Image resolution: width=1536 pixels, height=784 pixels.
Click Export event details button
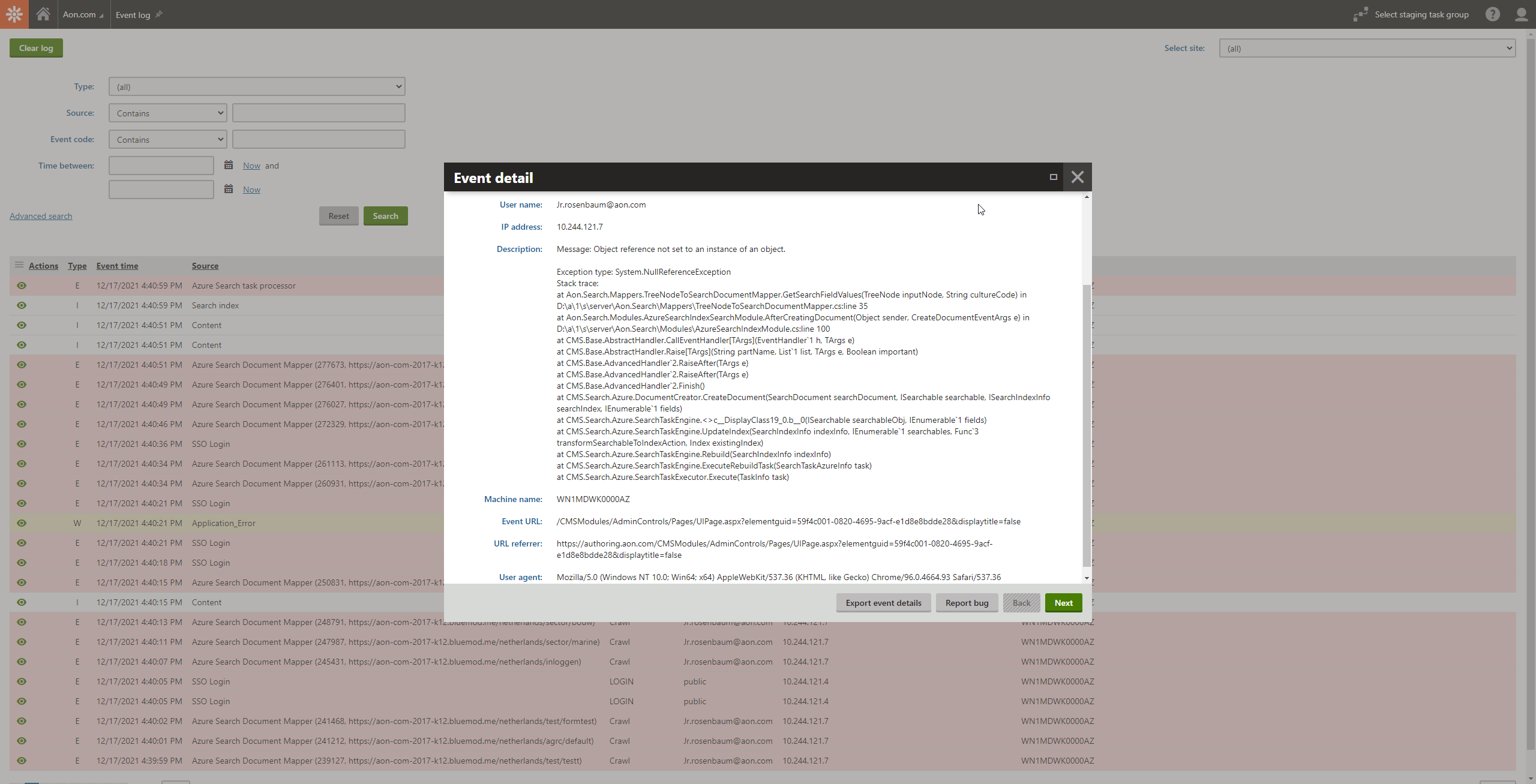(x=883, y=603)
